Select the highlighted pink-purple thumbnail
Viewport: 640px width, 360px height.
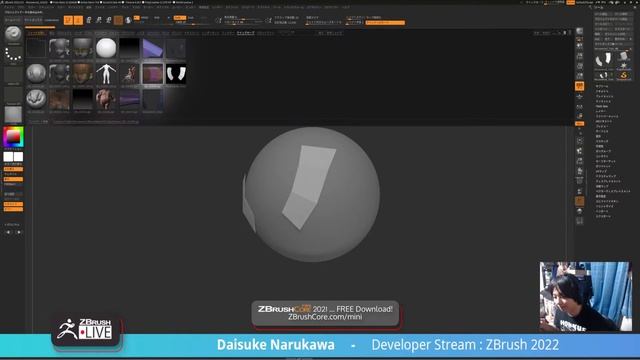pyautogui.click(x=153, y=74)
